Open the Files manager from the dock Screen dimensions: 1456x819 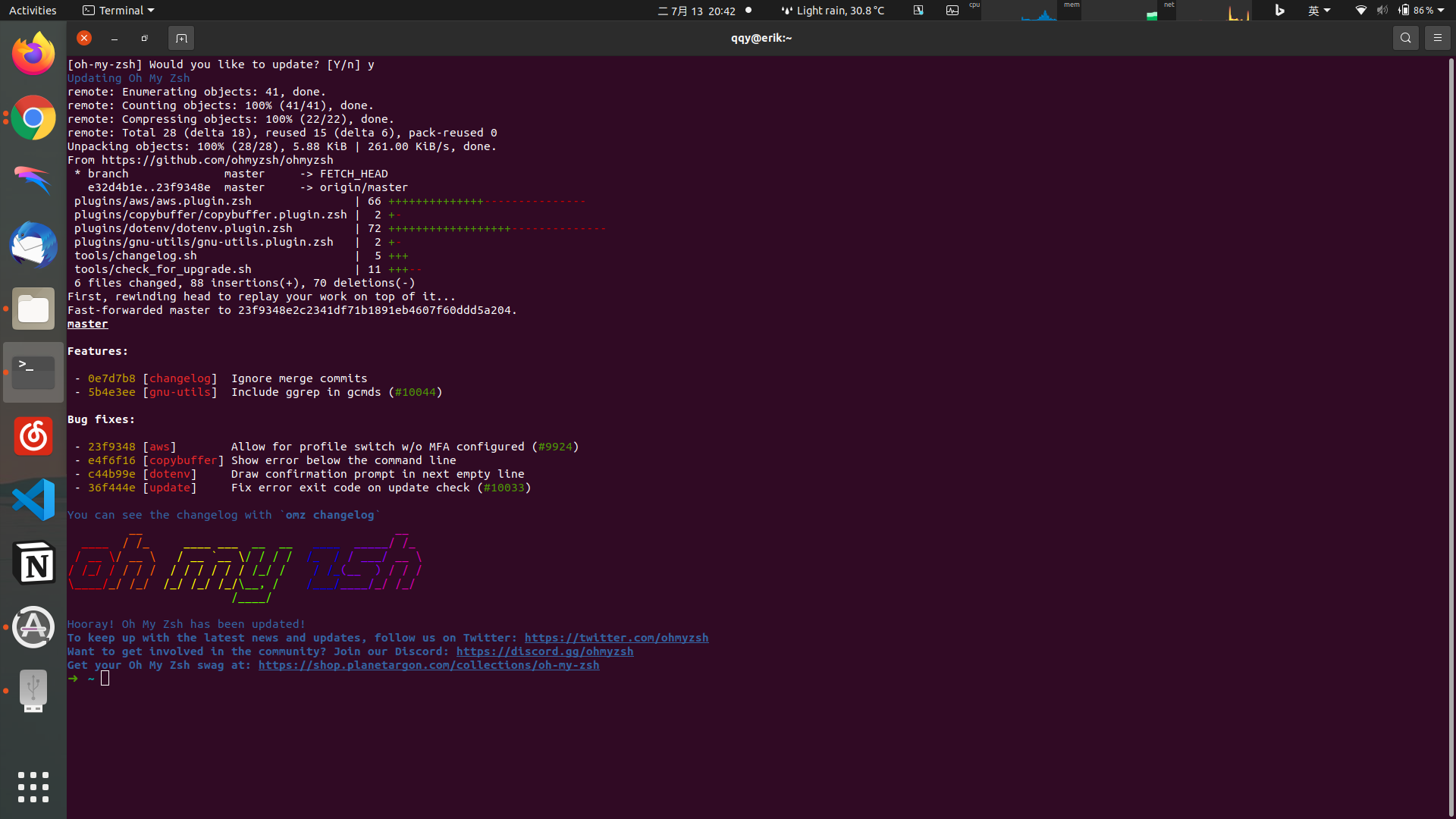pyautogui.click(x=33, y=309)
